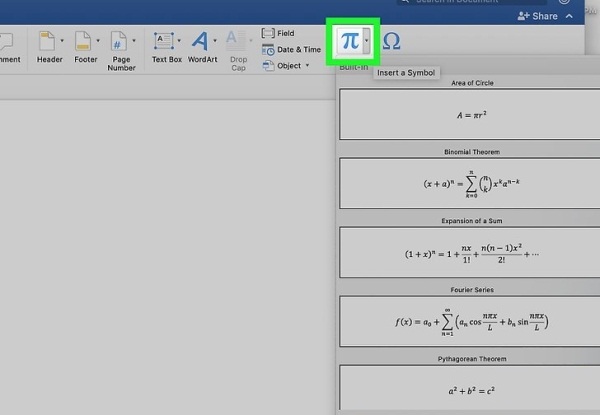Image resolution: width=600 pixels, height=415 pixels.
Task: Click the Footer icon
Action: (x=83, y=42)
